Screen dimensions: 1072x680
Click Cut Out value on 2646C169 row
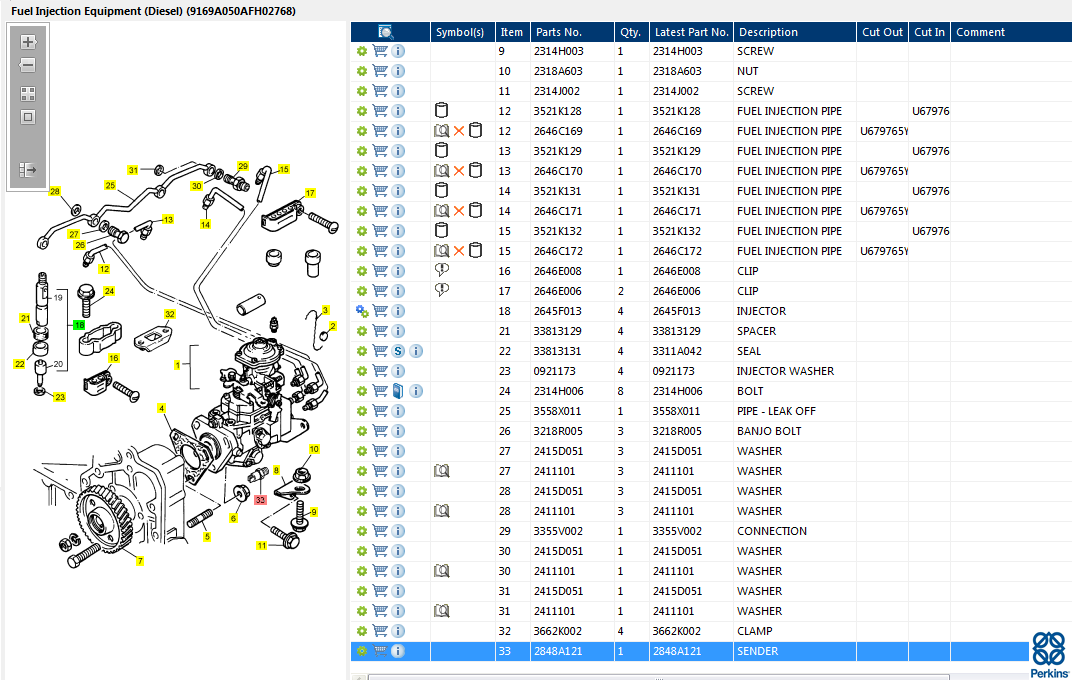point(883,131)
